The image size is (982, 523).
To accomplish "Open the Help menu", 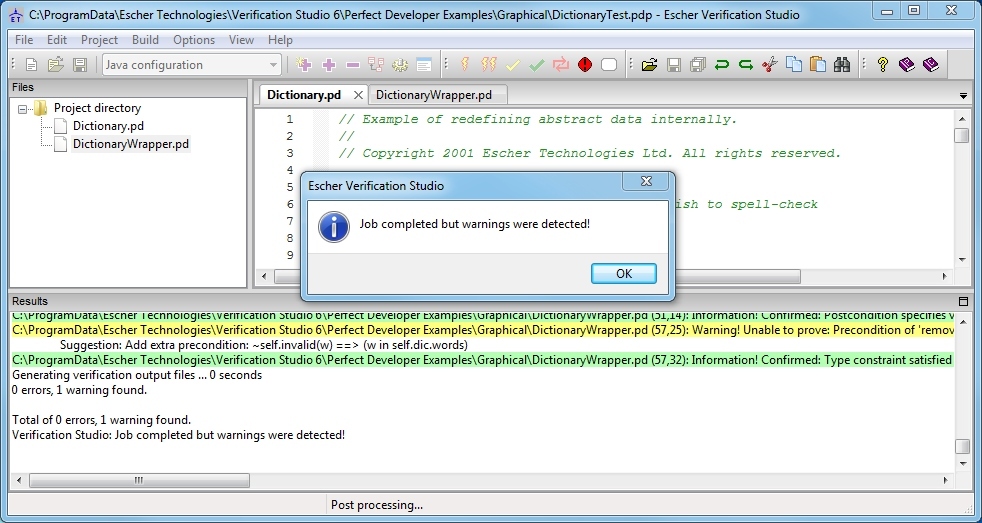I will (280, 39).
